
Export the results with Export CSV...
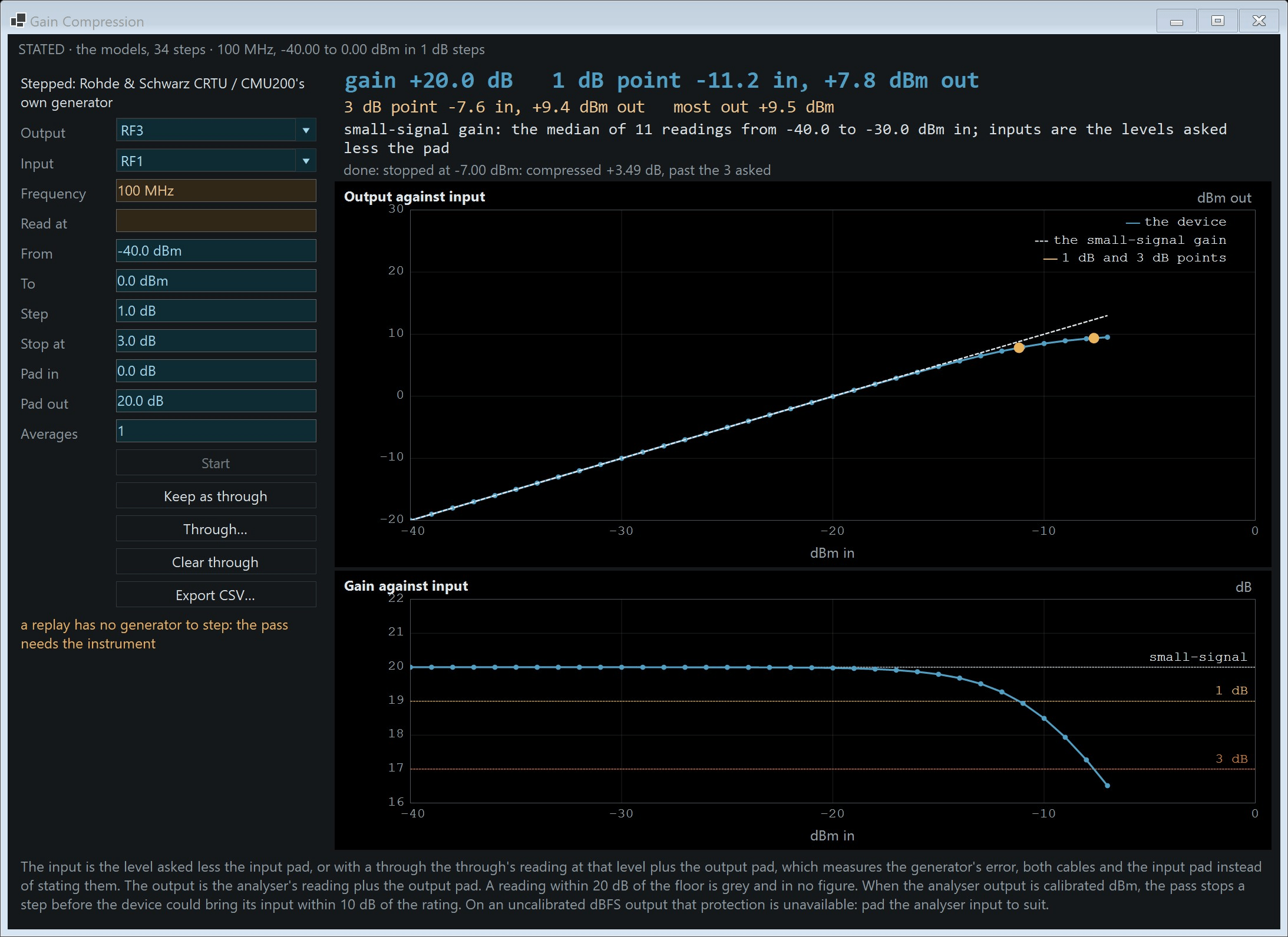(216, 595)
